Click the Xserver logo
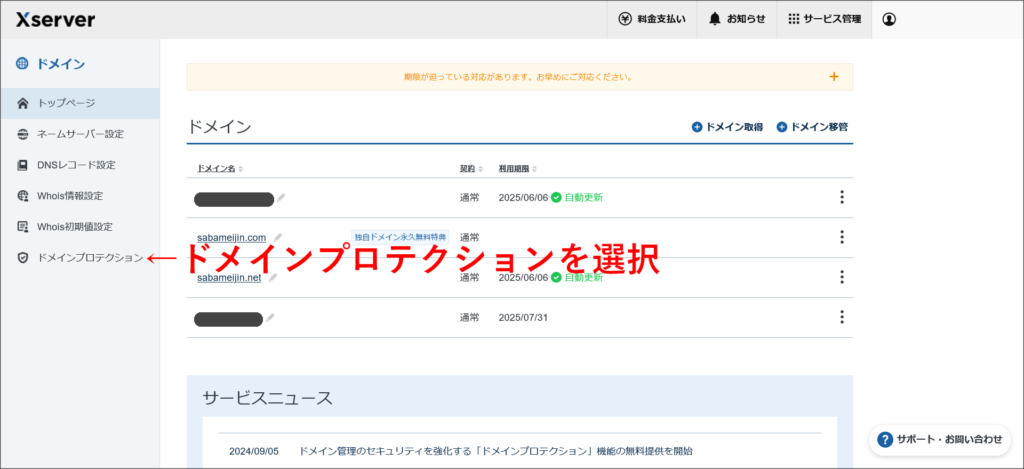The height and width of the screenshot is (469, 1024). (56, 20)
